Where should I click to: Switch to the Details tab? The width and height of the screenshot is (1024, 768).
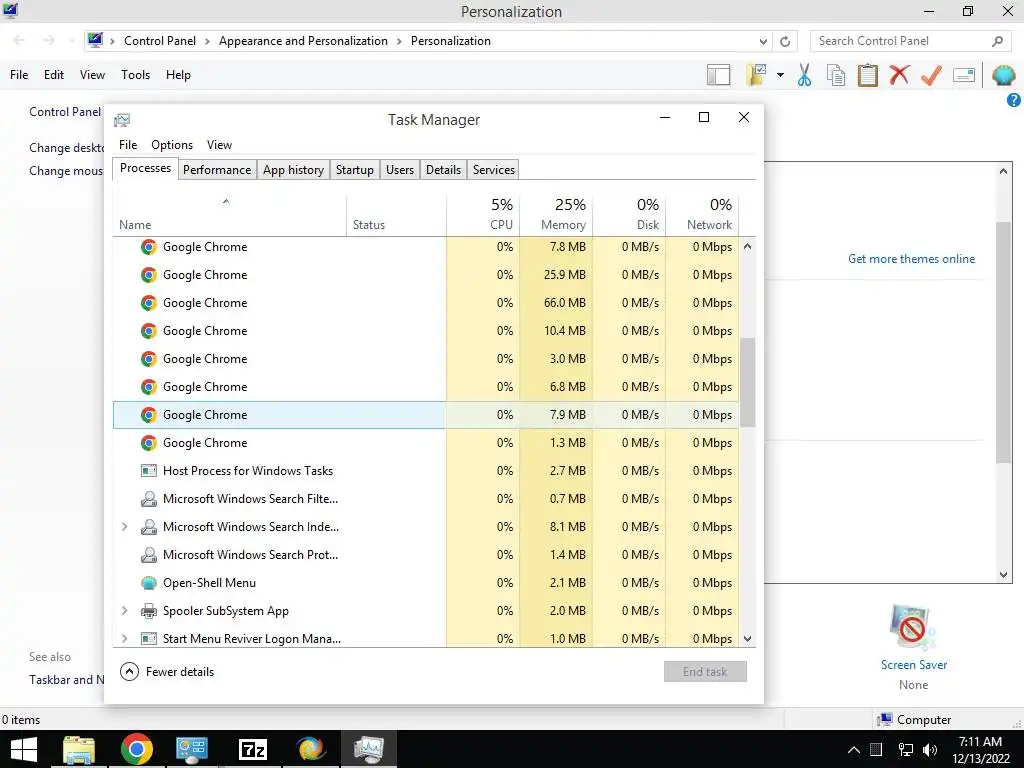click(443, 170)
